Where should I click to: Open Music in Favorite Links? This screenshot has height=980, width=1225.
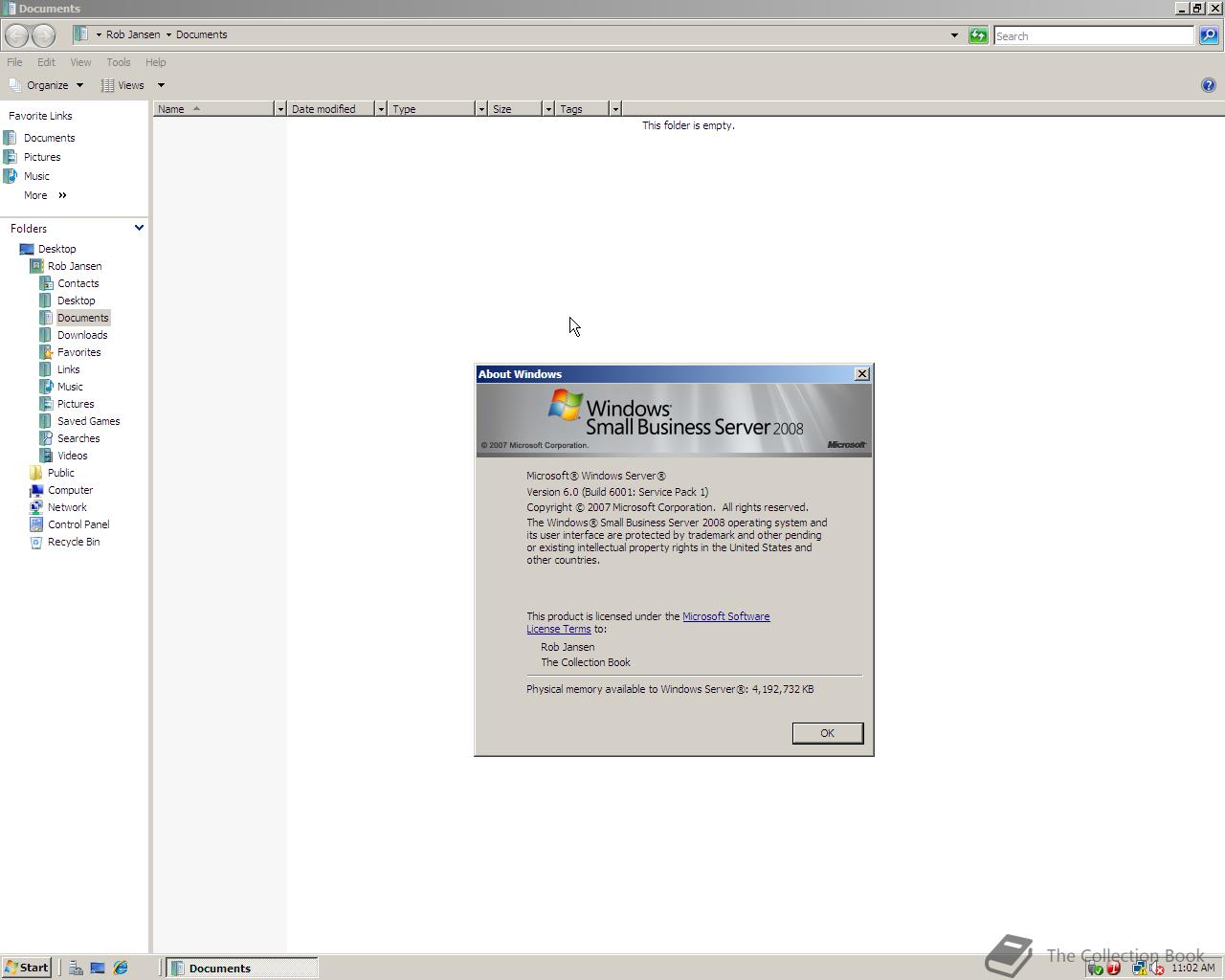(36, 176)
